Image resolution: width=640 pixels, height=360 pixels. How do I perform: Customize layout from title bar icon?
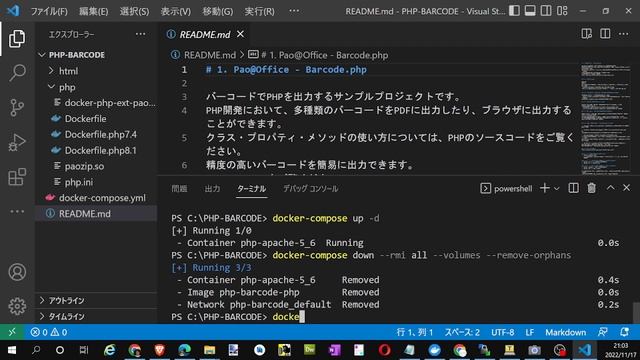pyautogui.click(x=562, y=11)
